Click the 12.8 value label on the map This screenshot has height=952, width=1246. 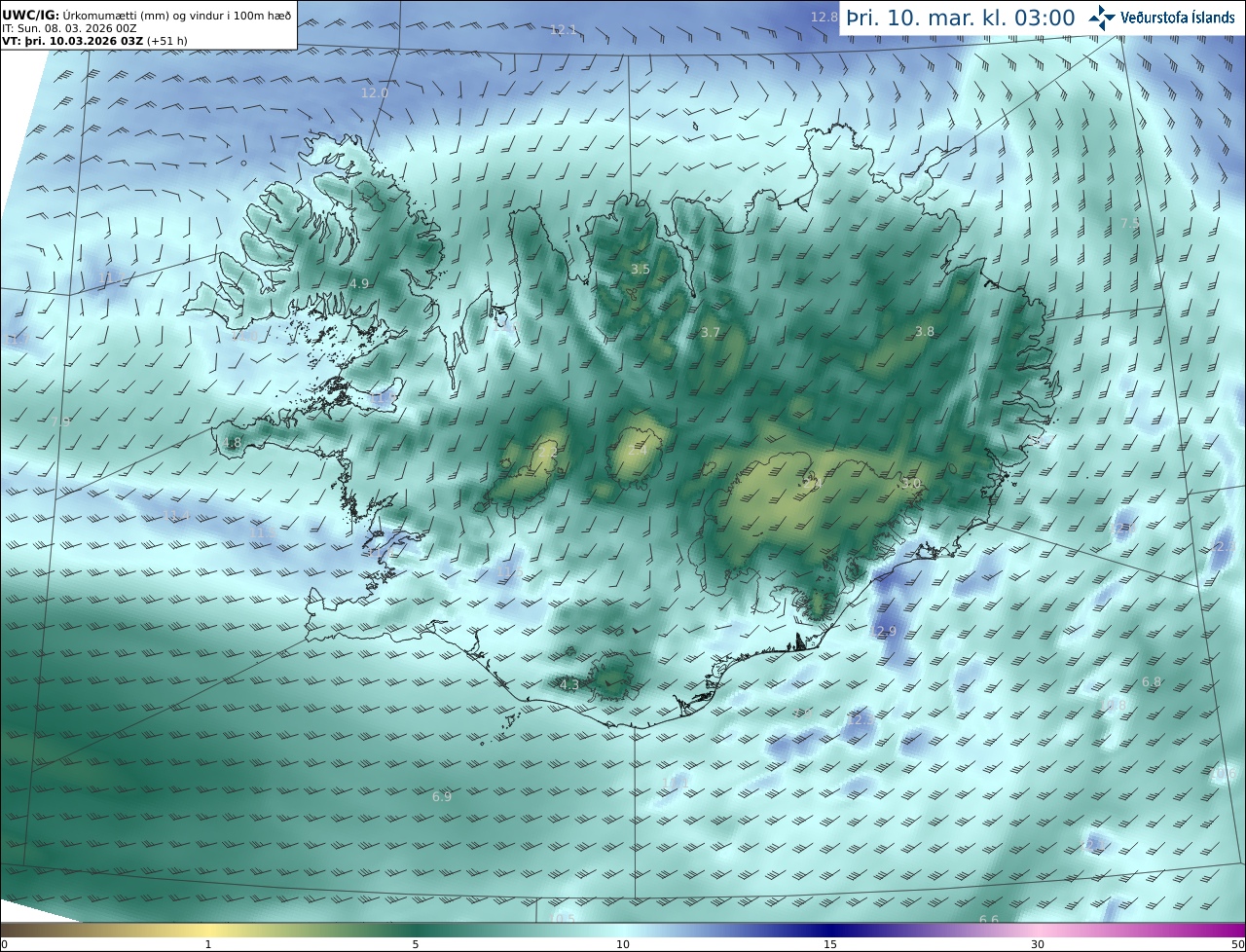[x=824, y=17]
